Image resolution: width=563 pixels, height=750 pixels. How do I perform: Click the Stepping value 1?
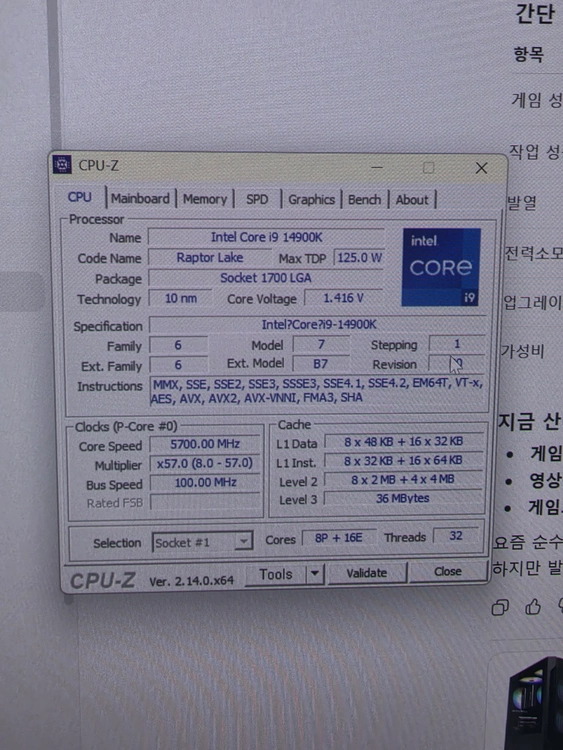pos(457,344)
